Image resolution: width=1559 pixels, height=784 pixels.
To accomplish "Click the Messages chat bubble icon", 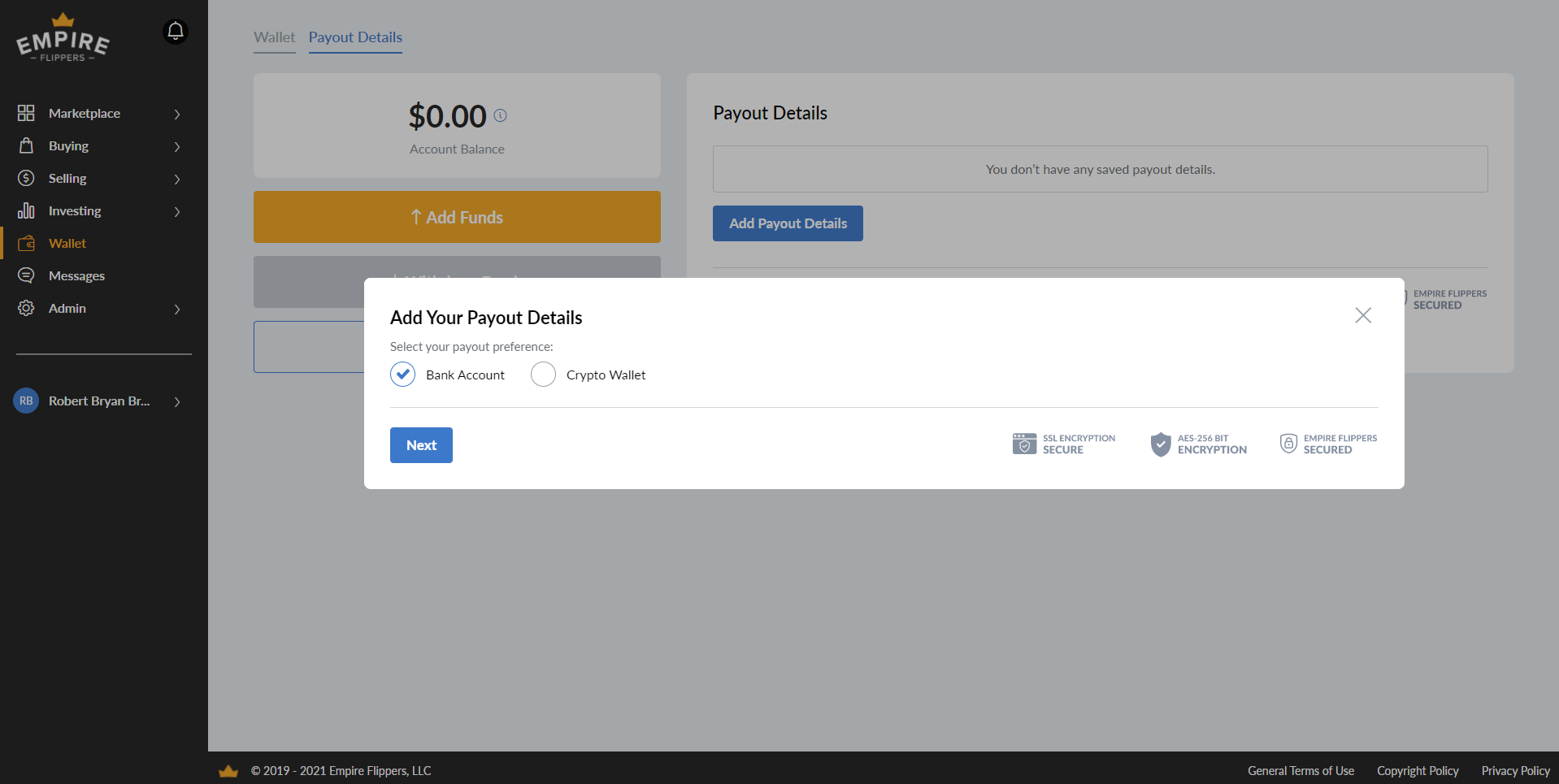I will coord(26,275).
